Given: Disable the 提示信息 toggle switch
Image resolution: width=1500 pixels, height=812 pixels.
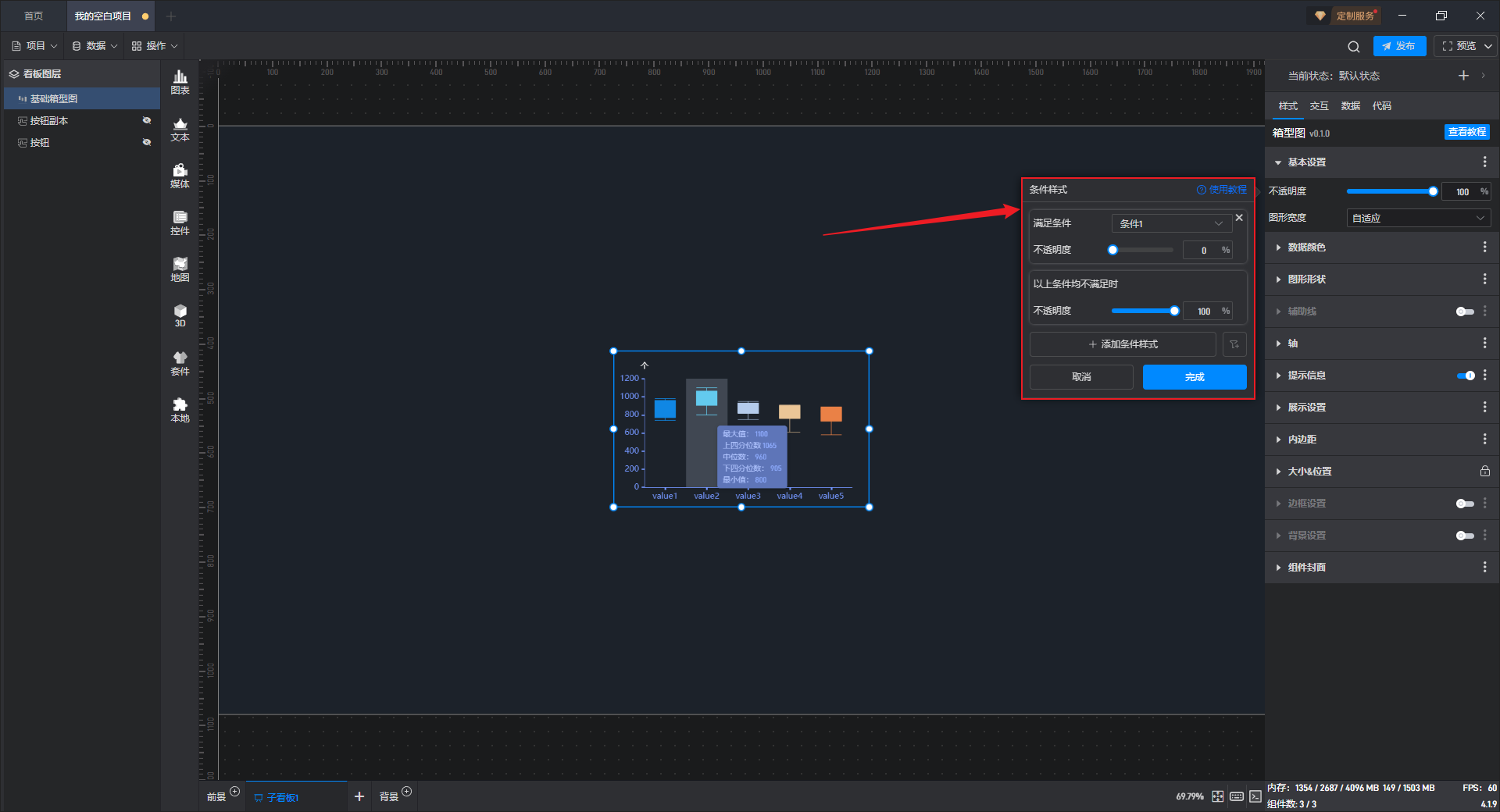Looking at the screenshot, I should pos(1465,376).
